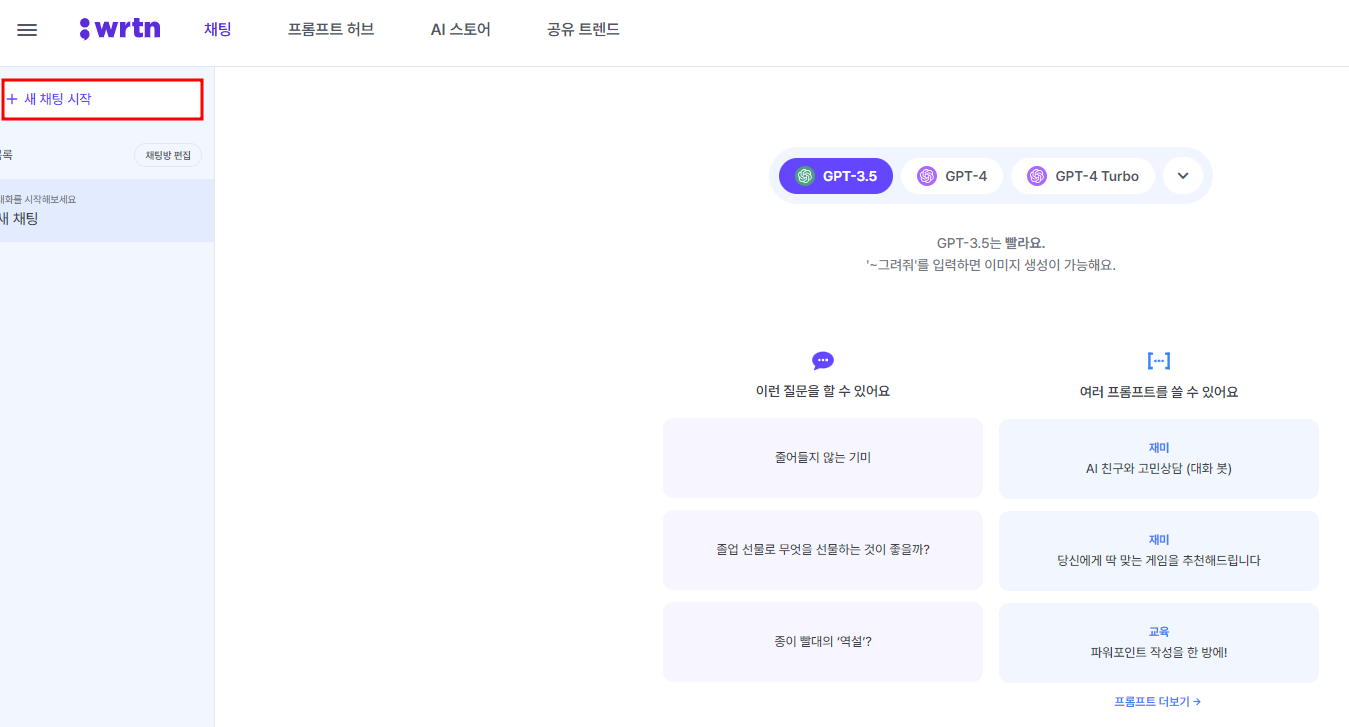Open the AI 친구와 고민상담 prompt card
This screenshot has width=1349, height=727.
[x=1159, y=459]
